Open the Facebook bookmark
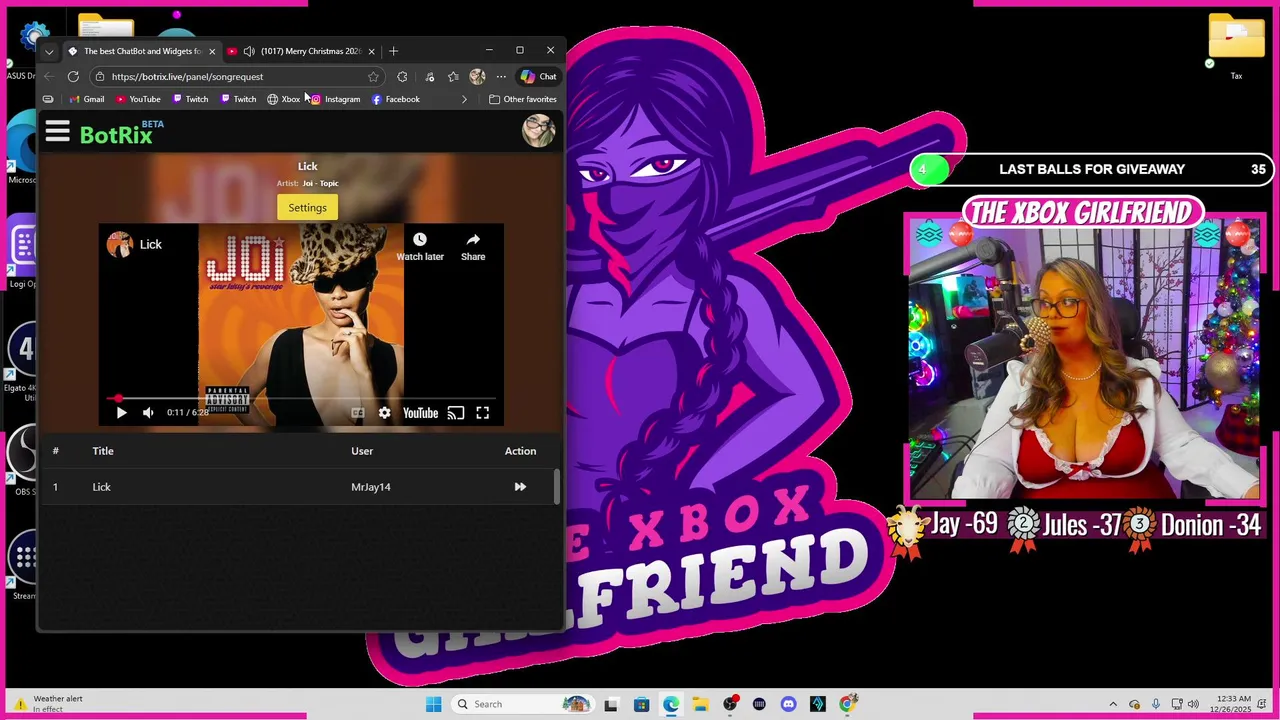Viewport: 1280px width, 720px height. pos(395,99)
